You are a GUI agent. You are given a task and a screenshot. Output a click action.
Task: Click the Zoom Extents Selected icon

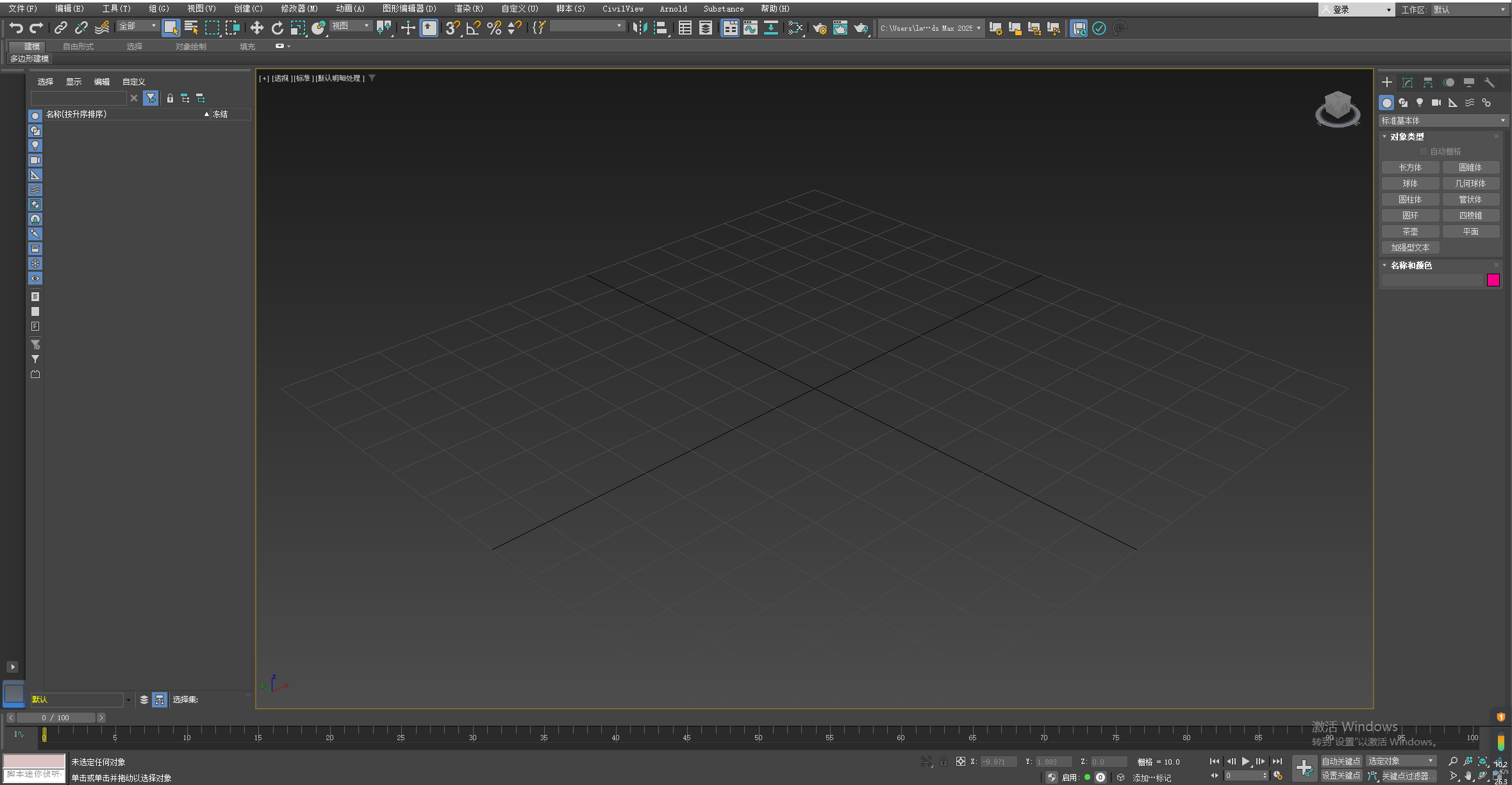[x=1483, y=761]
